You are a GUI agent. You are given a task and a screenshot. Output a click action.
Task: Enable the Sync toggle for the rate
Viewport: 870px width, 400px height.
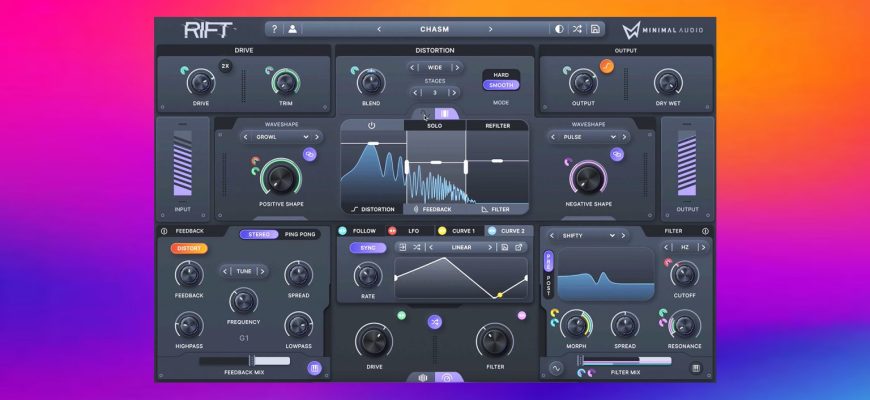[367, 247]
